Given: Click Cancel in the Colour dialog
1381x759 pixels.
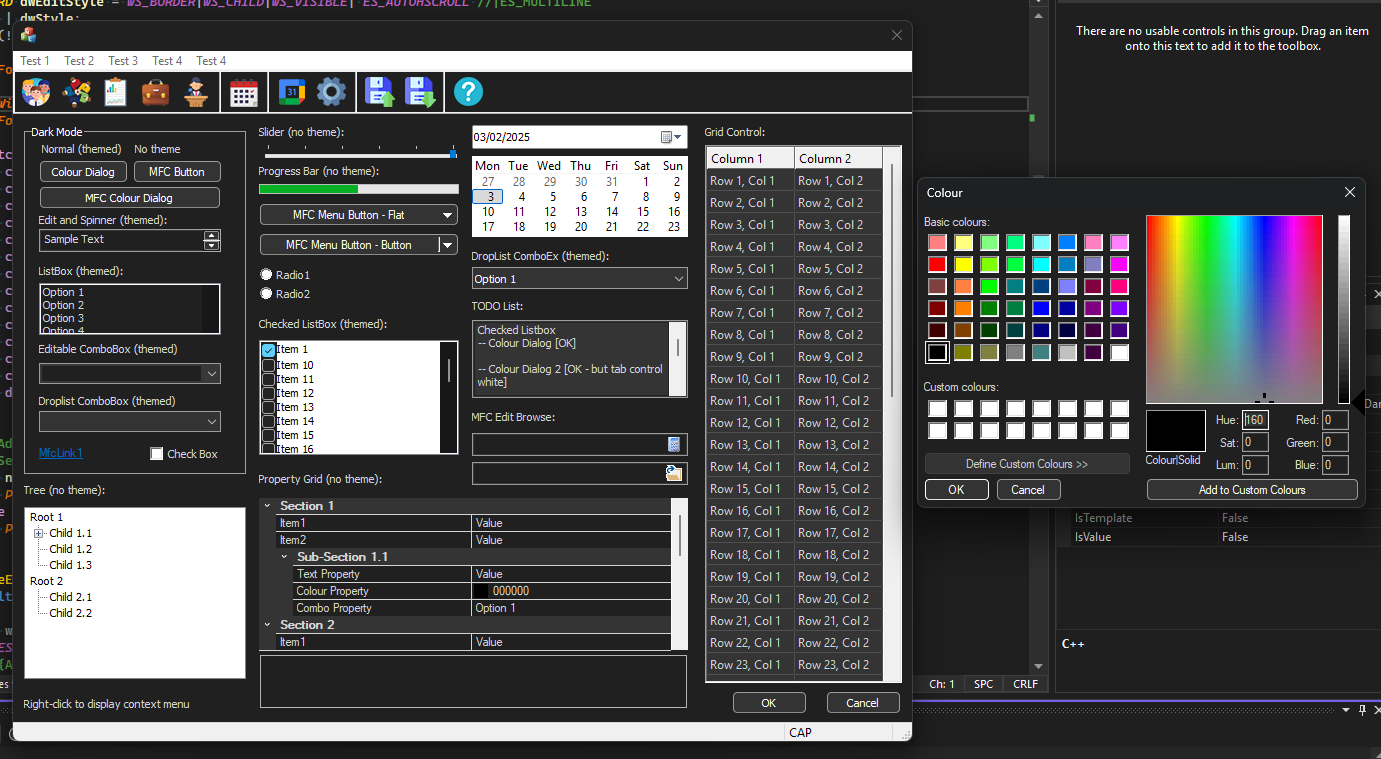Looking at the screenshot, I should click(x=1028, y=490).
